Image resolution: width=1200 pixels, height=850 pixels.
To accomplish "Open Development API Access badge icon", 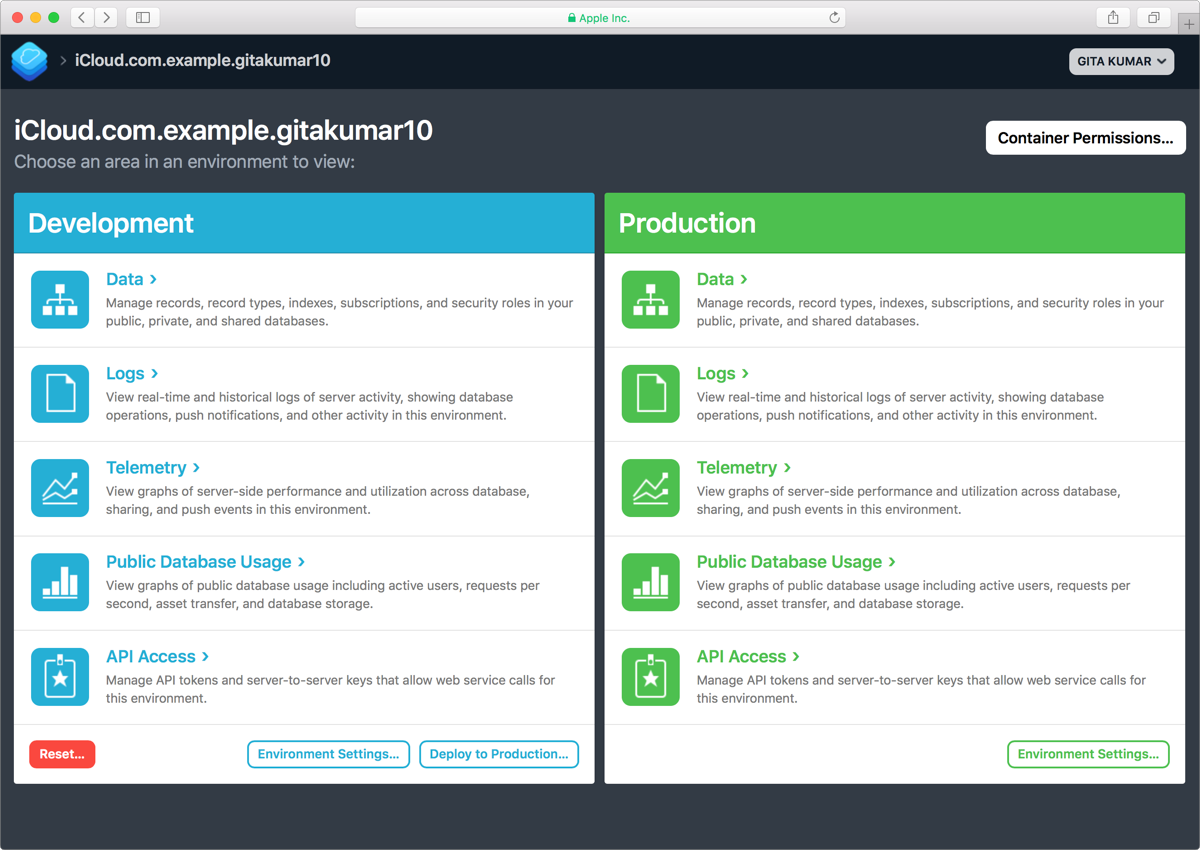I will 60,677.
